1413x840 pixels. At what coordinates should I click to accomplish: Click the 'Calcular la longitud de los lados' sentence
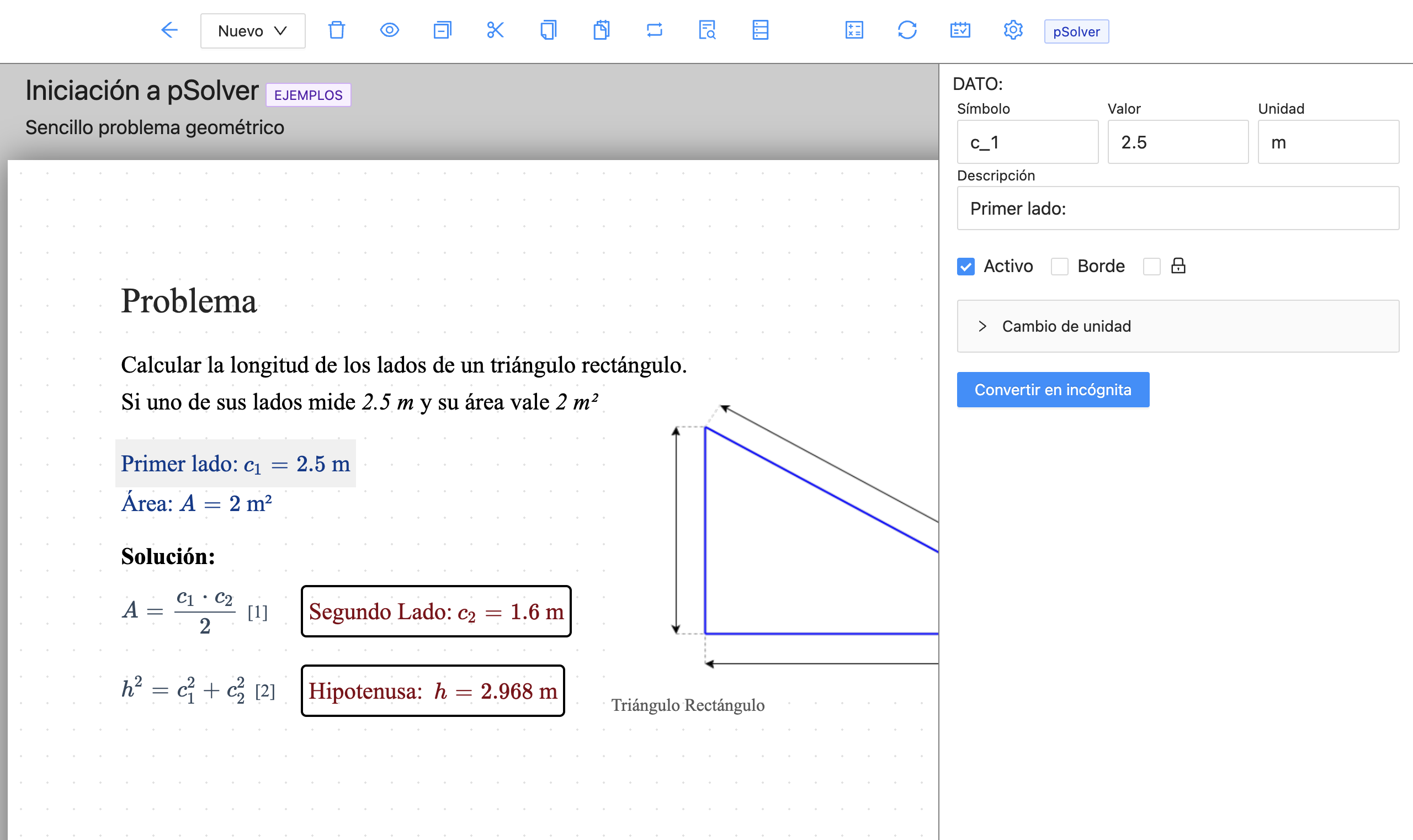(x=403, y=365)
